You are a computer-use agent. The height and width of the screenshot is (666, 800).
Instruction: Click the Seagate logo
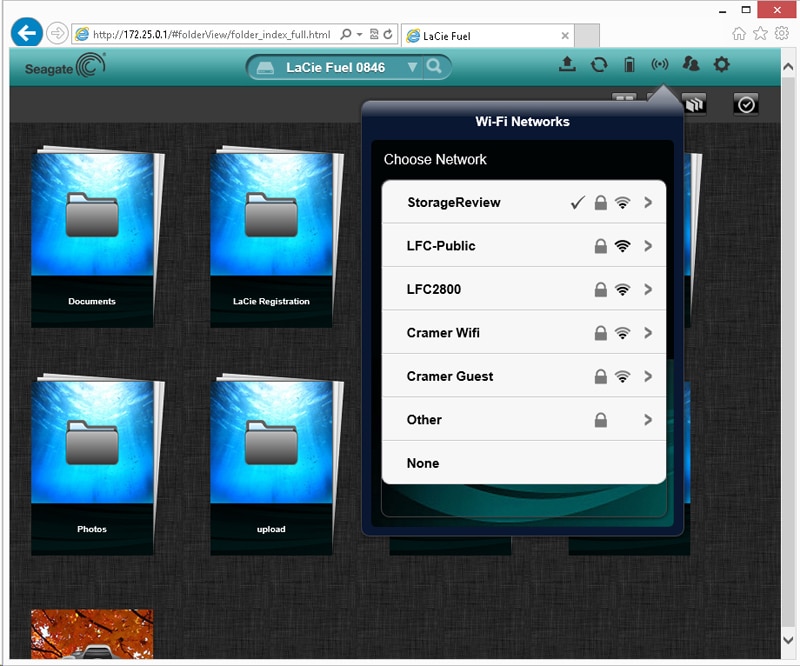tap(65, 66)
